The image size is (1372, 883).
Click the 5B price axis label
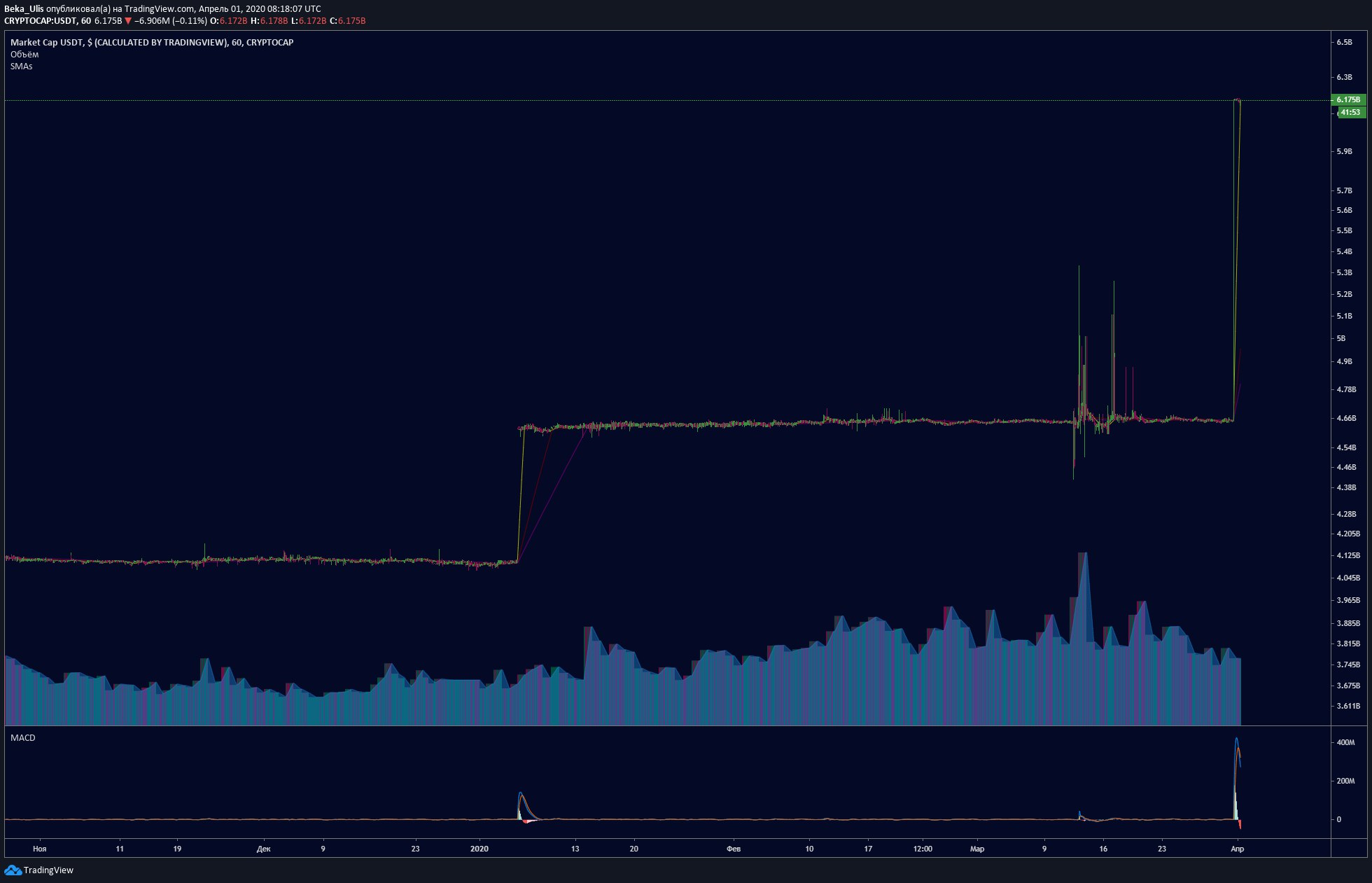pyautogui.click(x=1341, y=339)
